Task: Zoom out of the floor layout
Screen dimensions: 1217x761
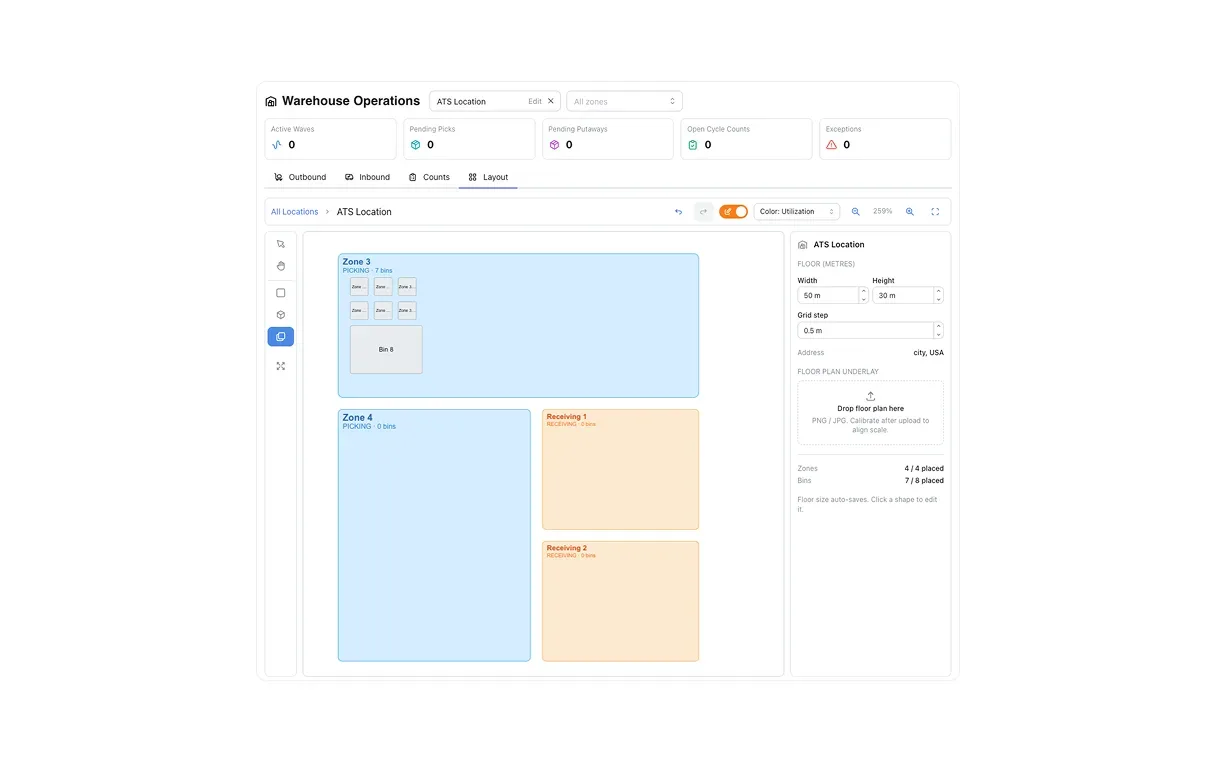Action: pyautogui.click(x=856, y=212)
